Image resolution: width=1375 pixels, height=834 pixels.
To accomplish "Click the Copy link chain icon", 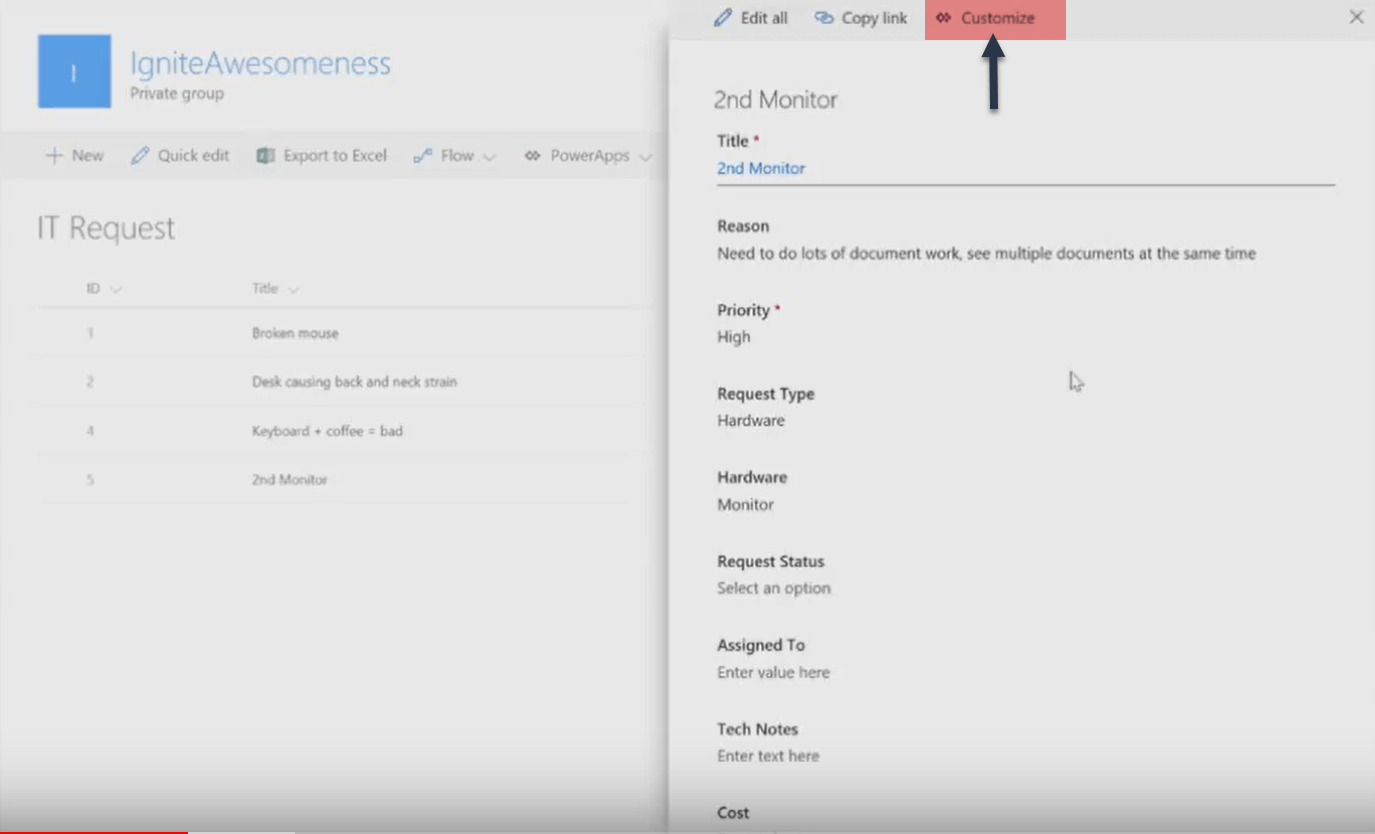I will pyautogui.click(x=824, y=18).
